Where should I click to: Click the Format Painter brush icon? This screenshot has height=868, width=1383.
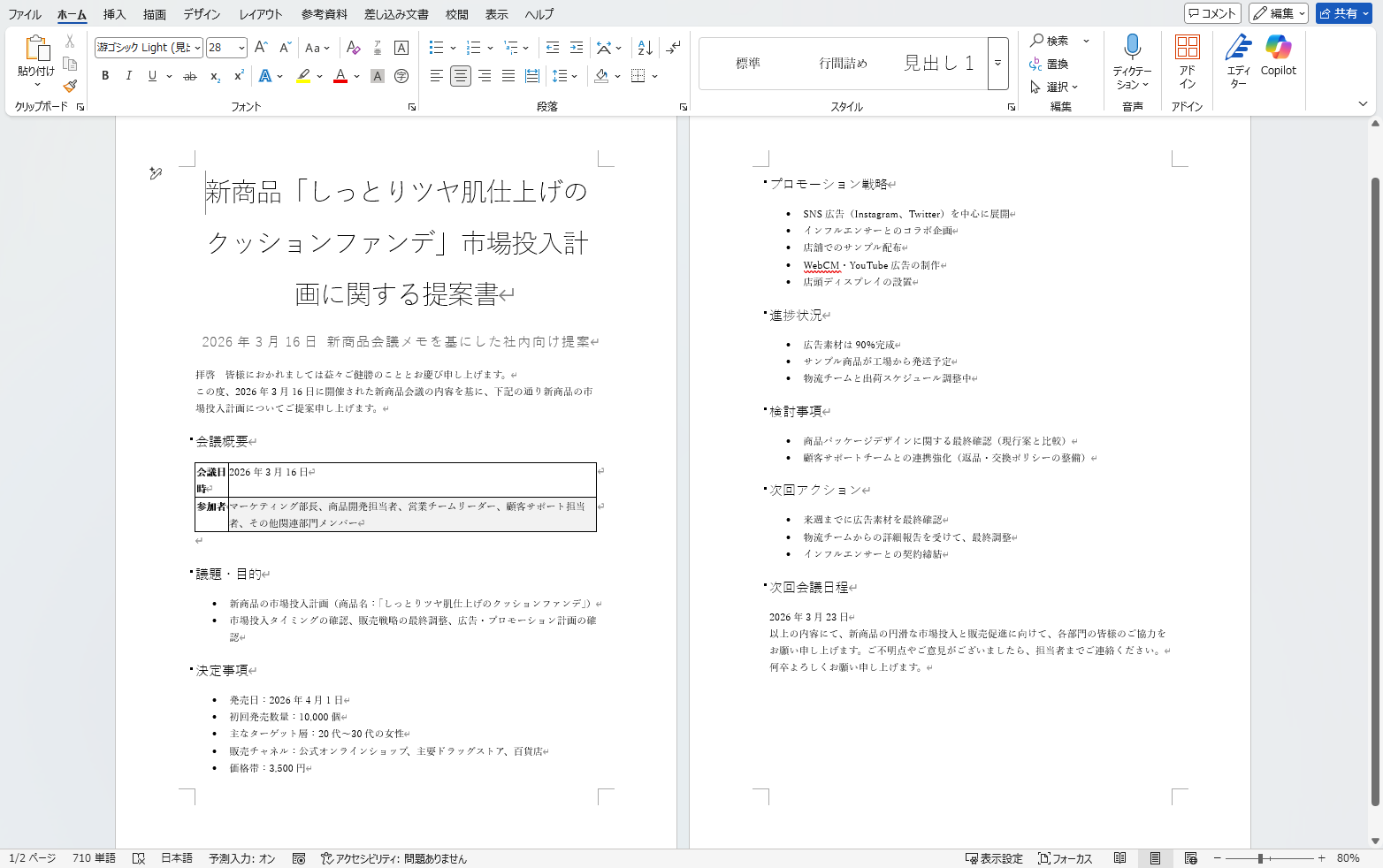[x=70, y=86]
